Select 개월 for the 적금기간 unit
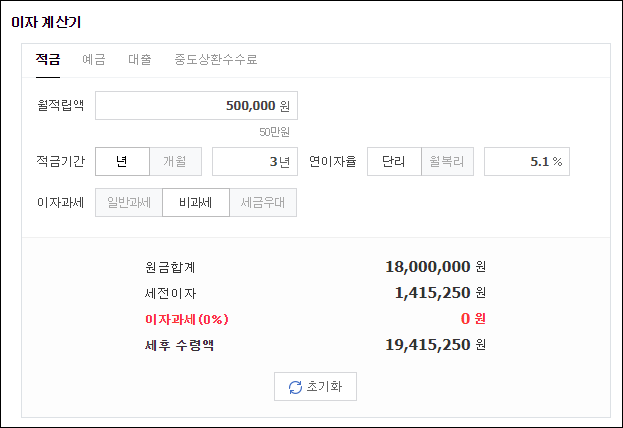This screenshot has width=623, height=428. (176, 161)
